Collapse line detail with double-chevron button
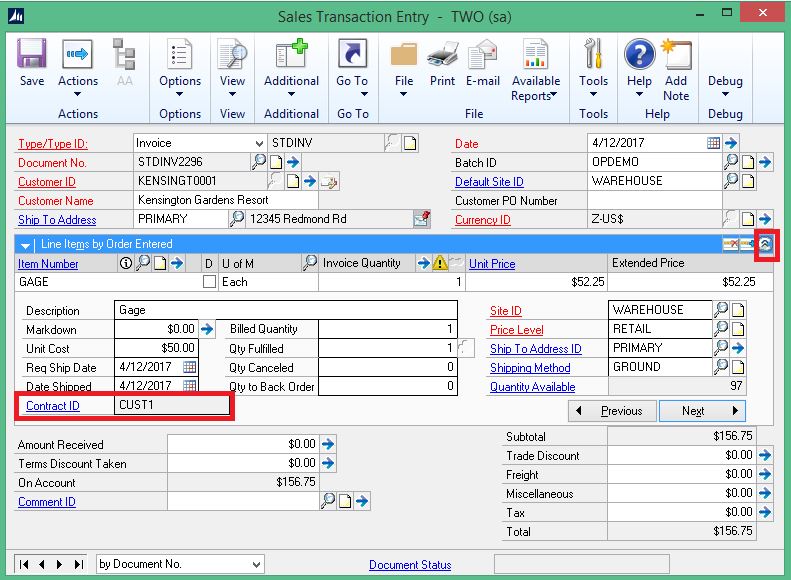 [x=766, y=245]
